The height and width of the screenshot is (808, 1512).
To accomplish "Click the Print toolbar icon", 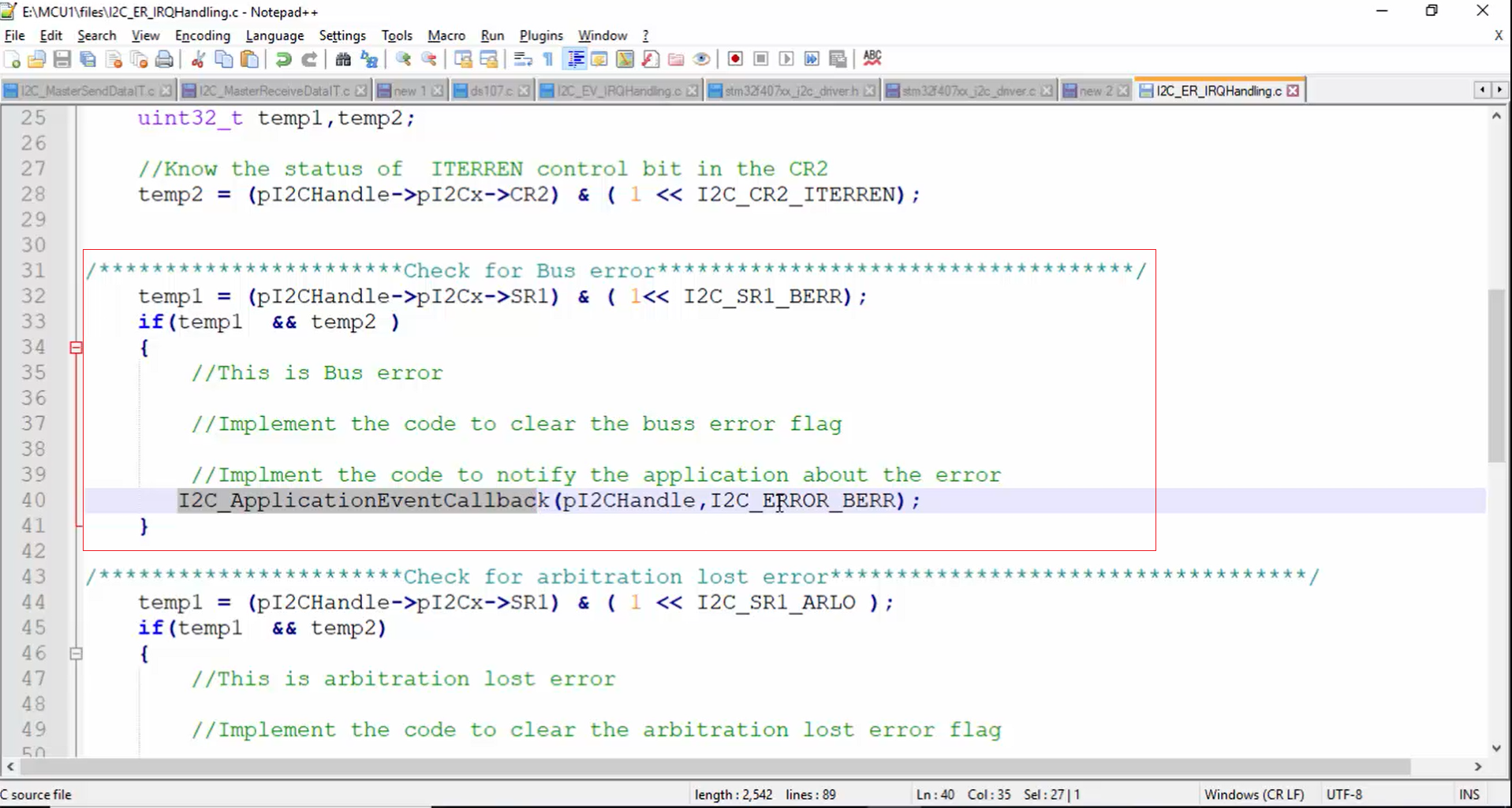I will 164,59.
